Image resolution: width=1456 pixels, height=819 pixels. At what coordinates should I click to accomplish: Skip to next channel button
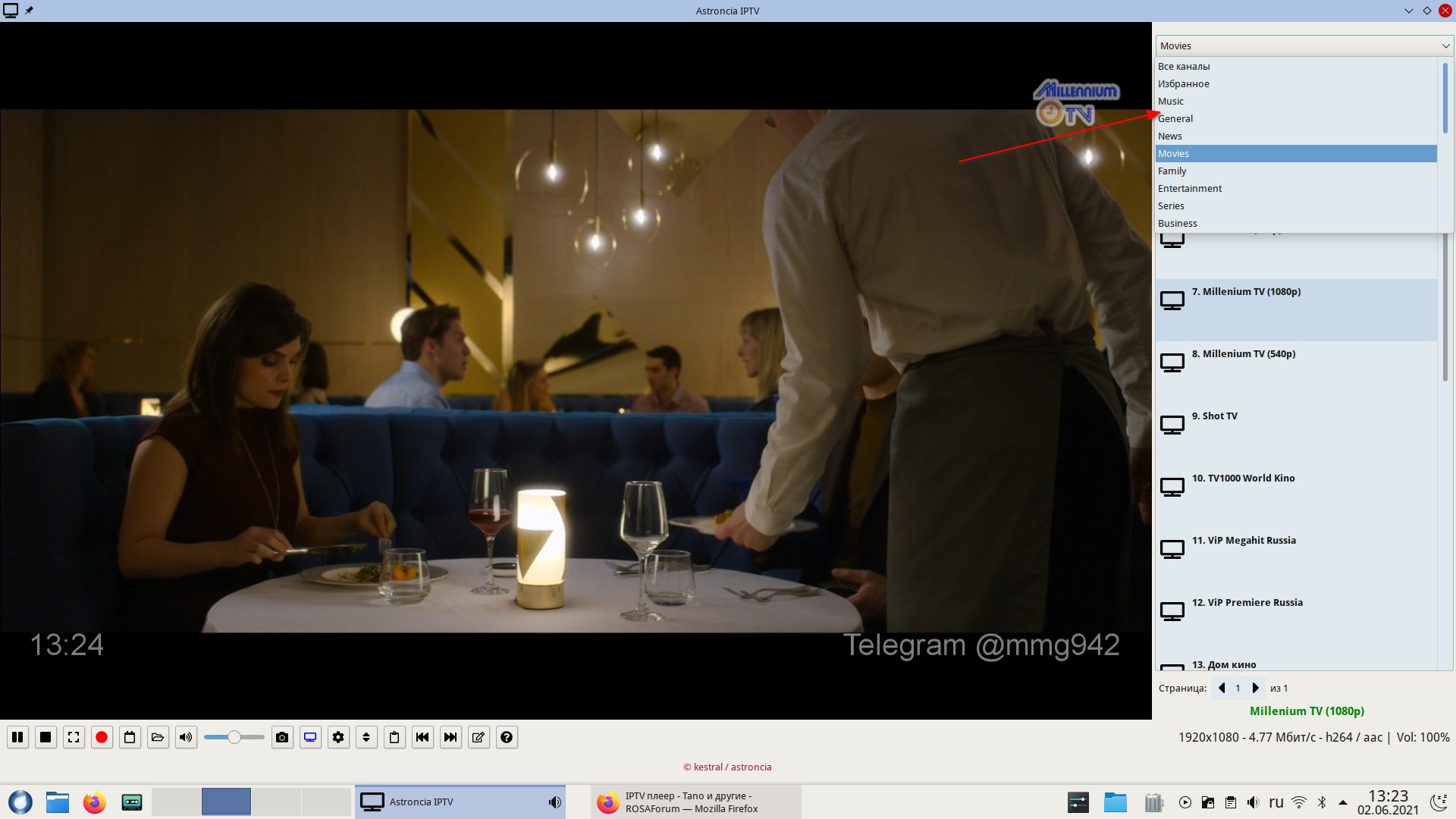click(x=450, y=737)
